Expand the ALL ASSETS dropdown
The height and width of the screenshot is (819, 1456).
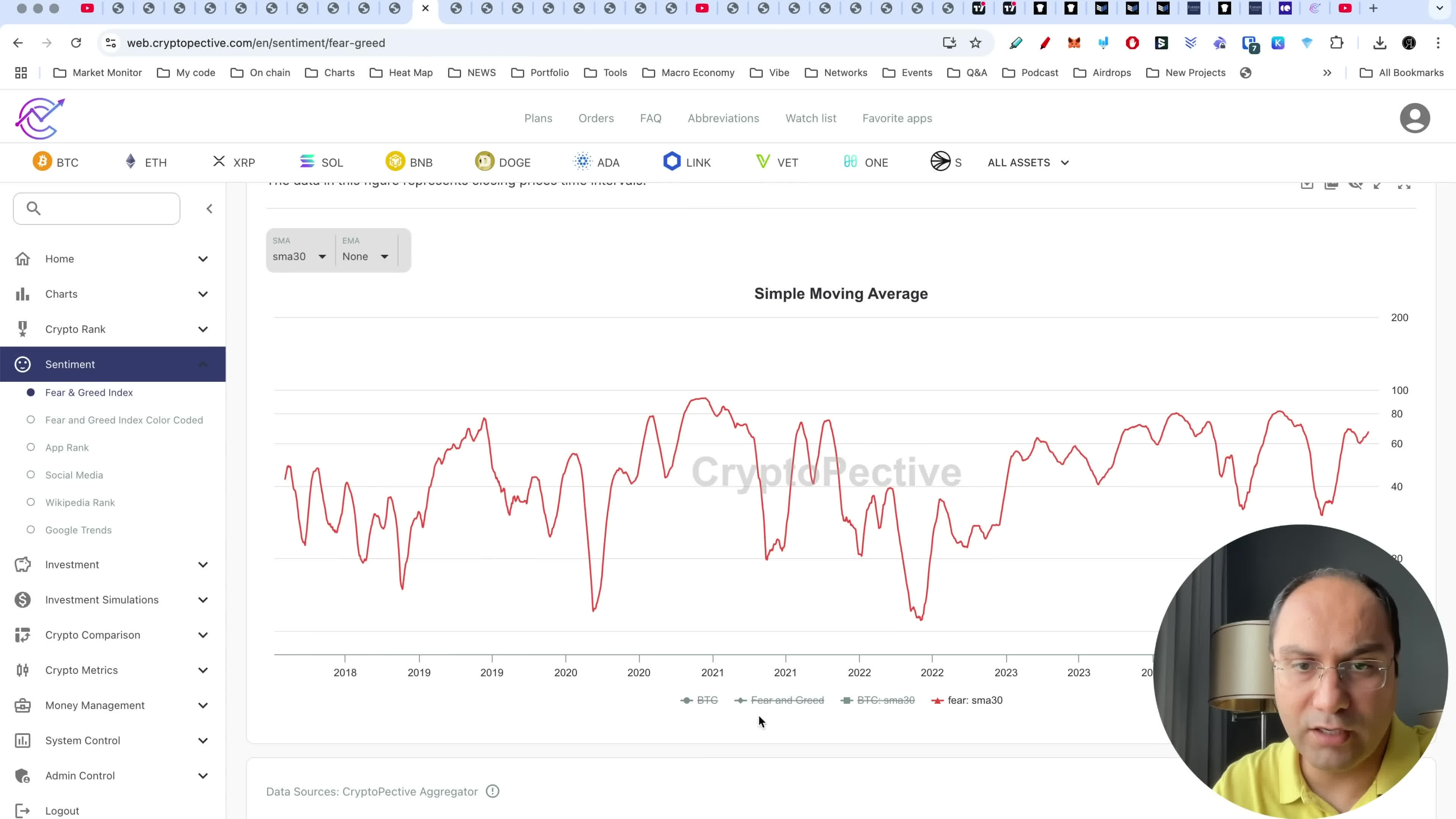[1028, 162]
